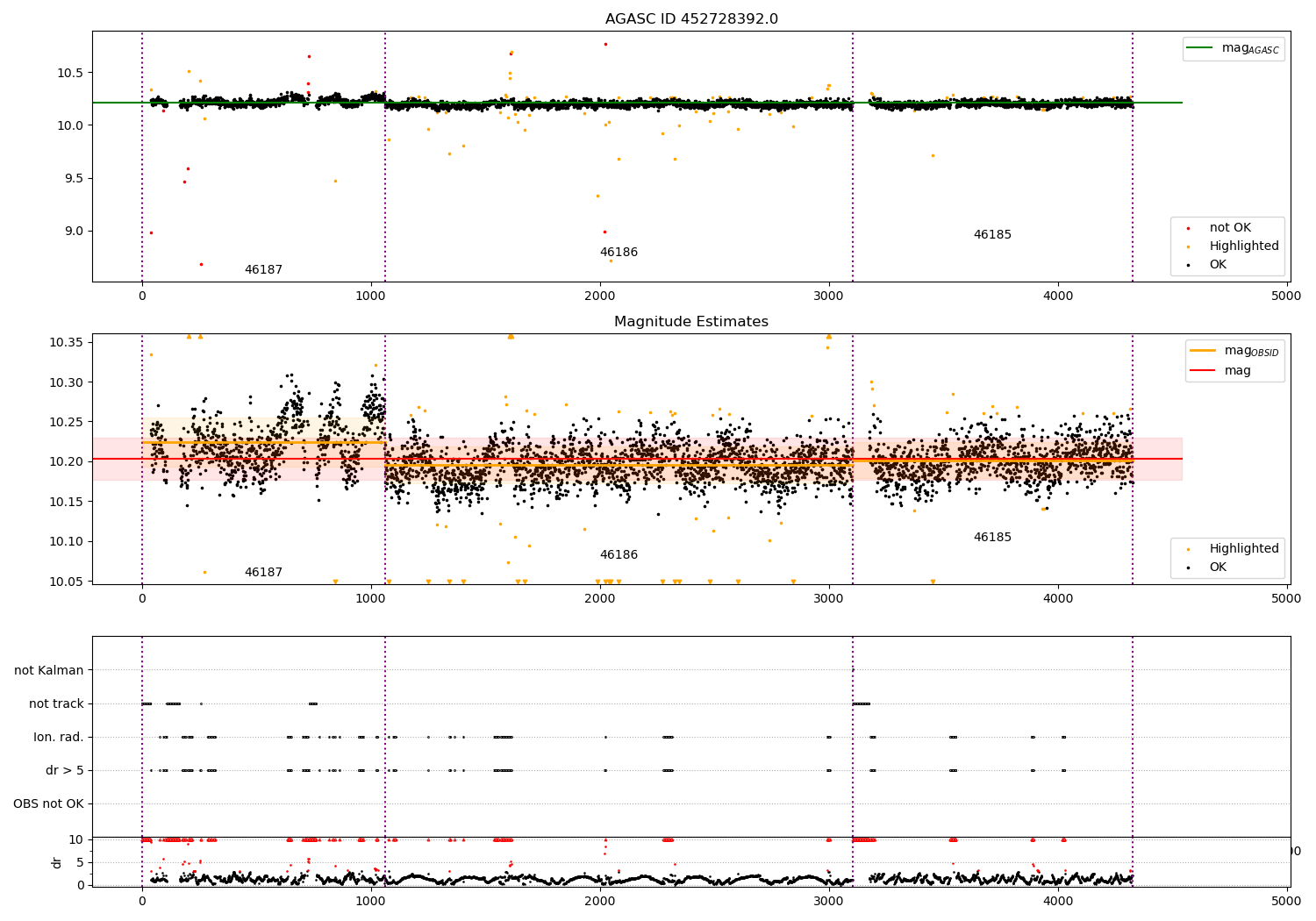Click x-tick 5000 under the bottom panel
1316x921 pixels.
(1287, 900)
